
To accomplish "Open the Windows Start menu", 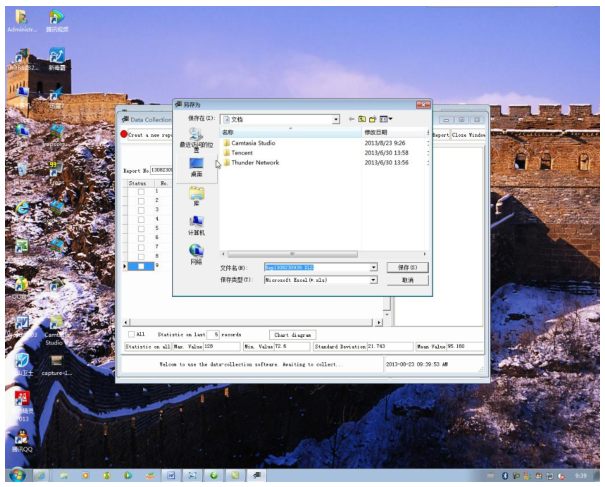I will 14,475.
